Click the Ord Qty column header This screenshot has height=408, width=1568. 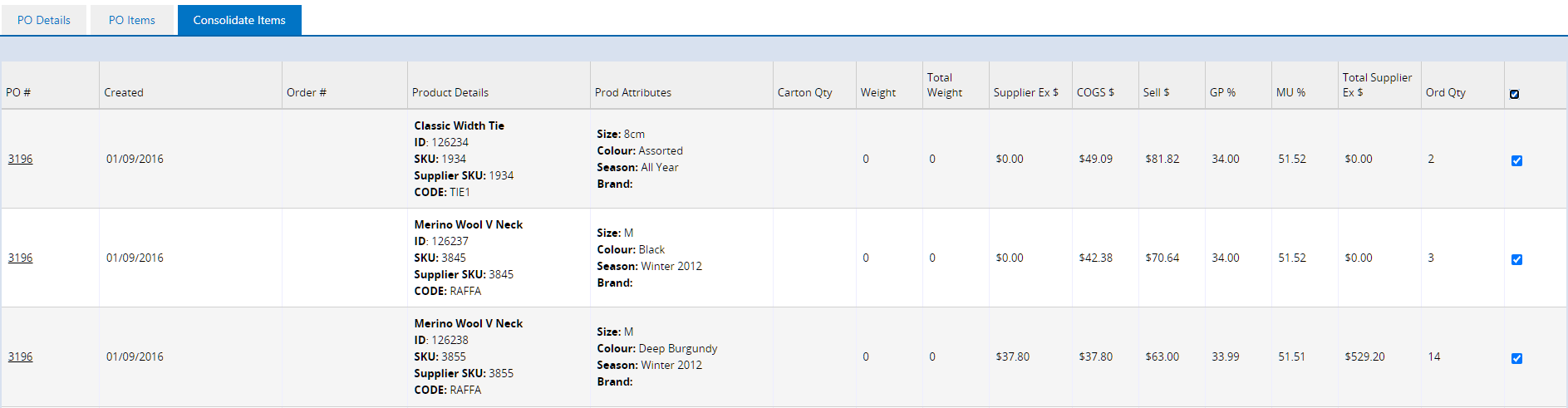[x=1446, y=92]
